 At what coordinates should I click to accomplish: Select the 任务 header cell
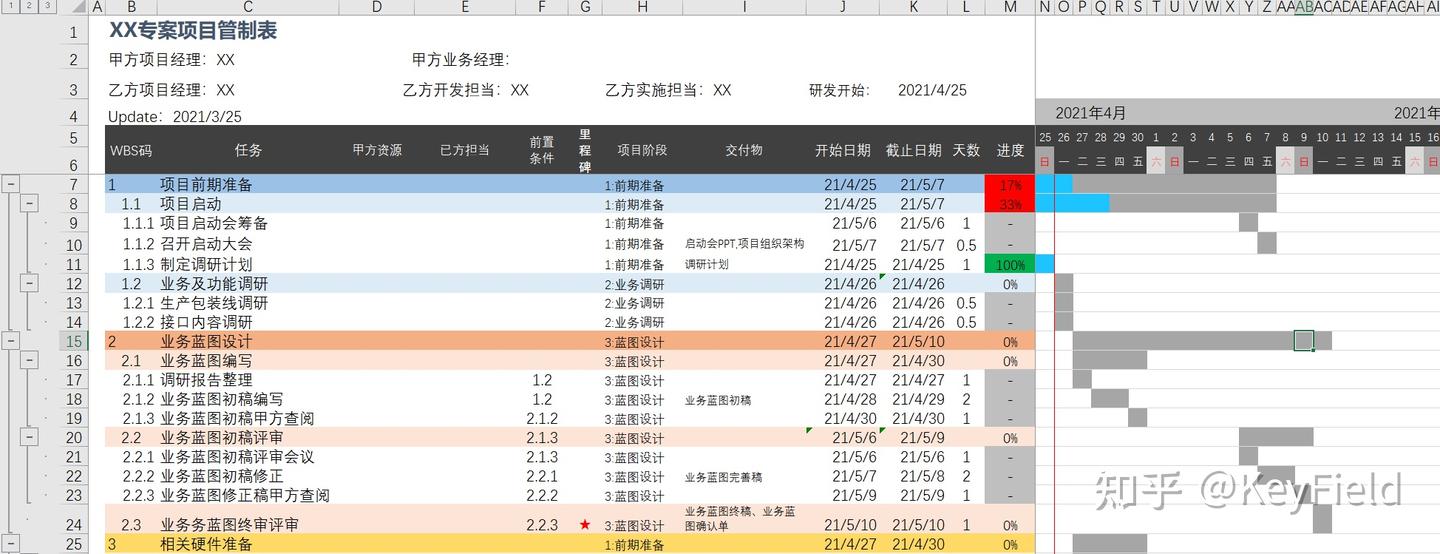pyautogui.click(x=248, y=150)
